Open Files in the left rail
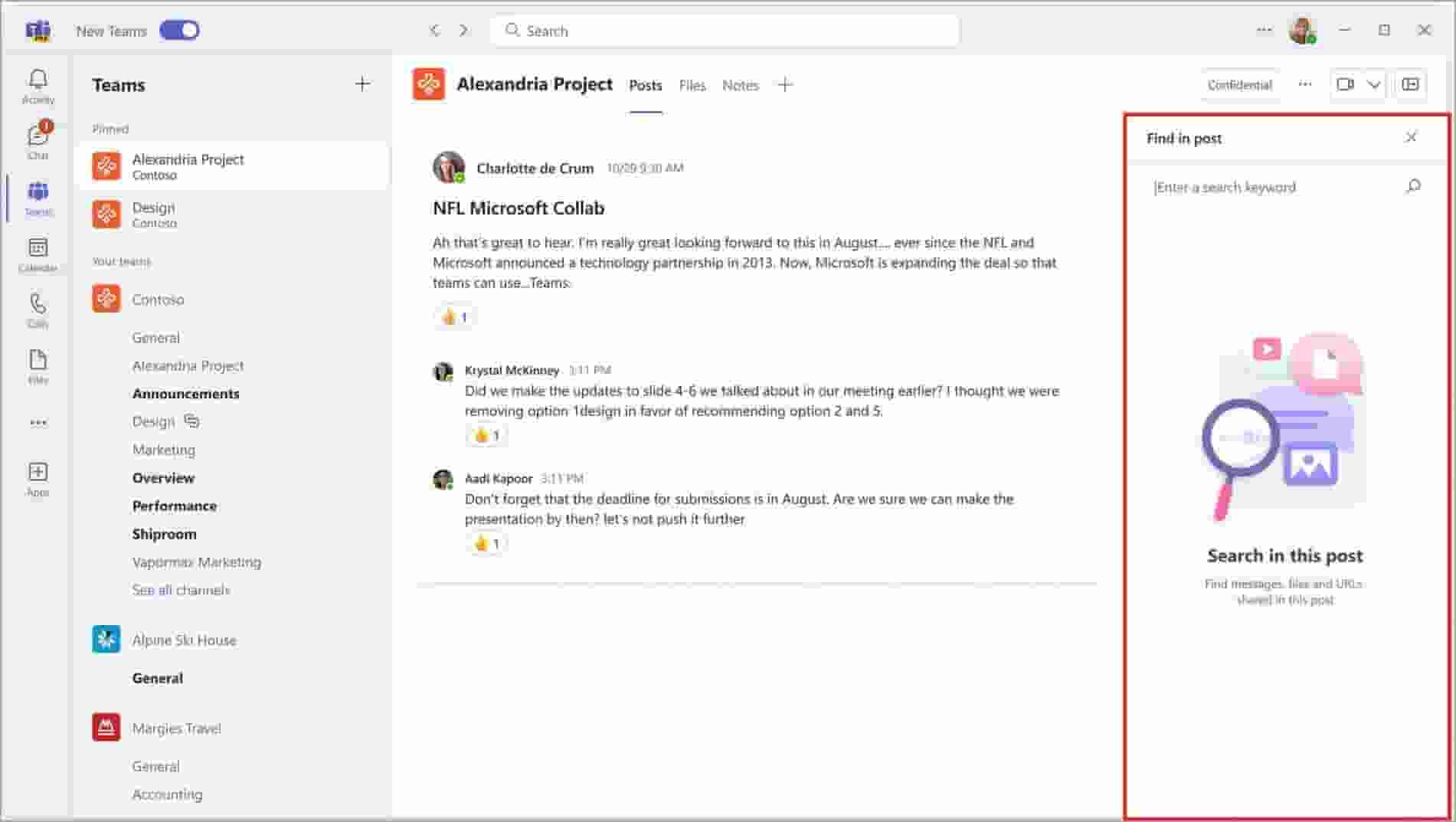Image resolution: width=1456 pixels, height=822 pixels. 38,365
